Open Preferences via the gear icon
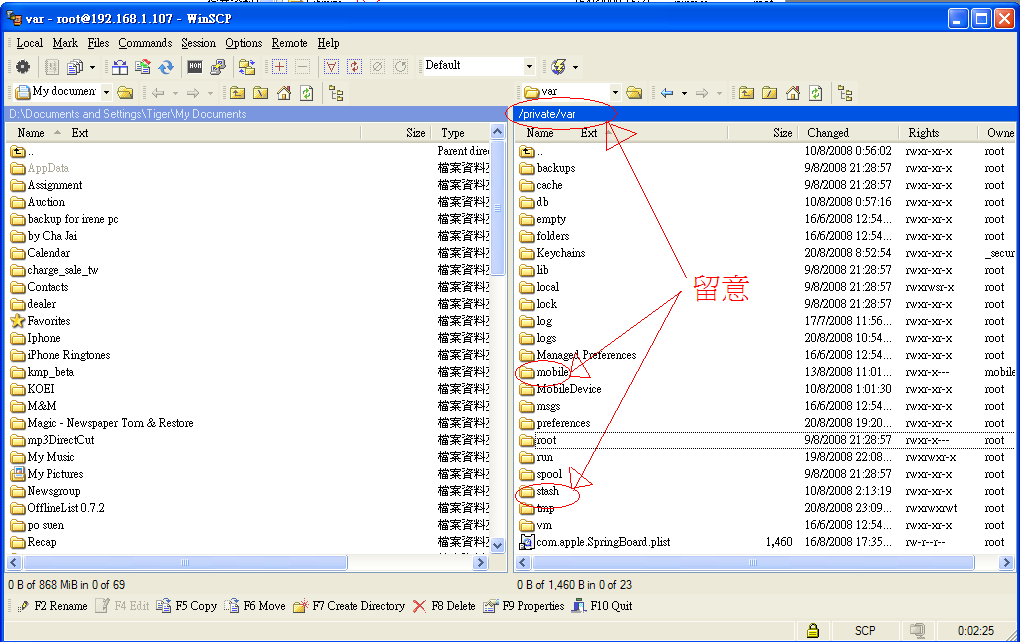Screen dimensions: 1020x642 (x=22, y=67)
